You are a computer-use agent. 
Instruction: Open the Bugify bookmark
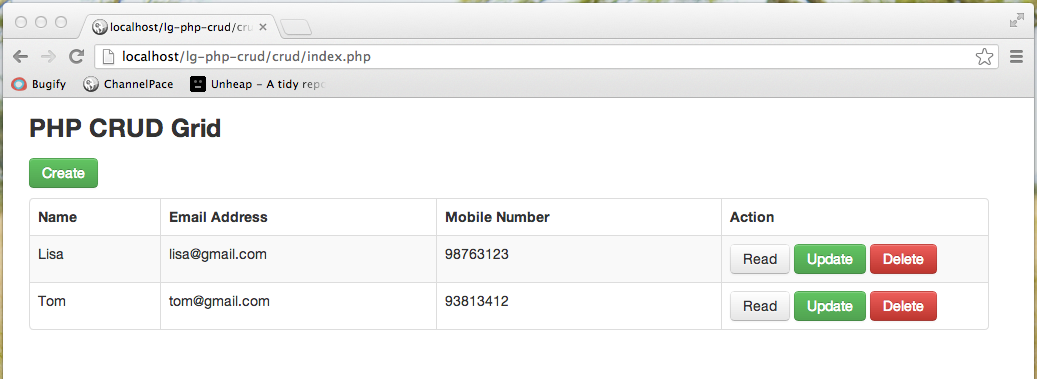[x=39, y=84]
